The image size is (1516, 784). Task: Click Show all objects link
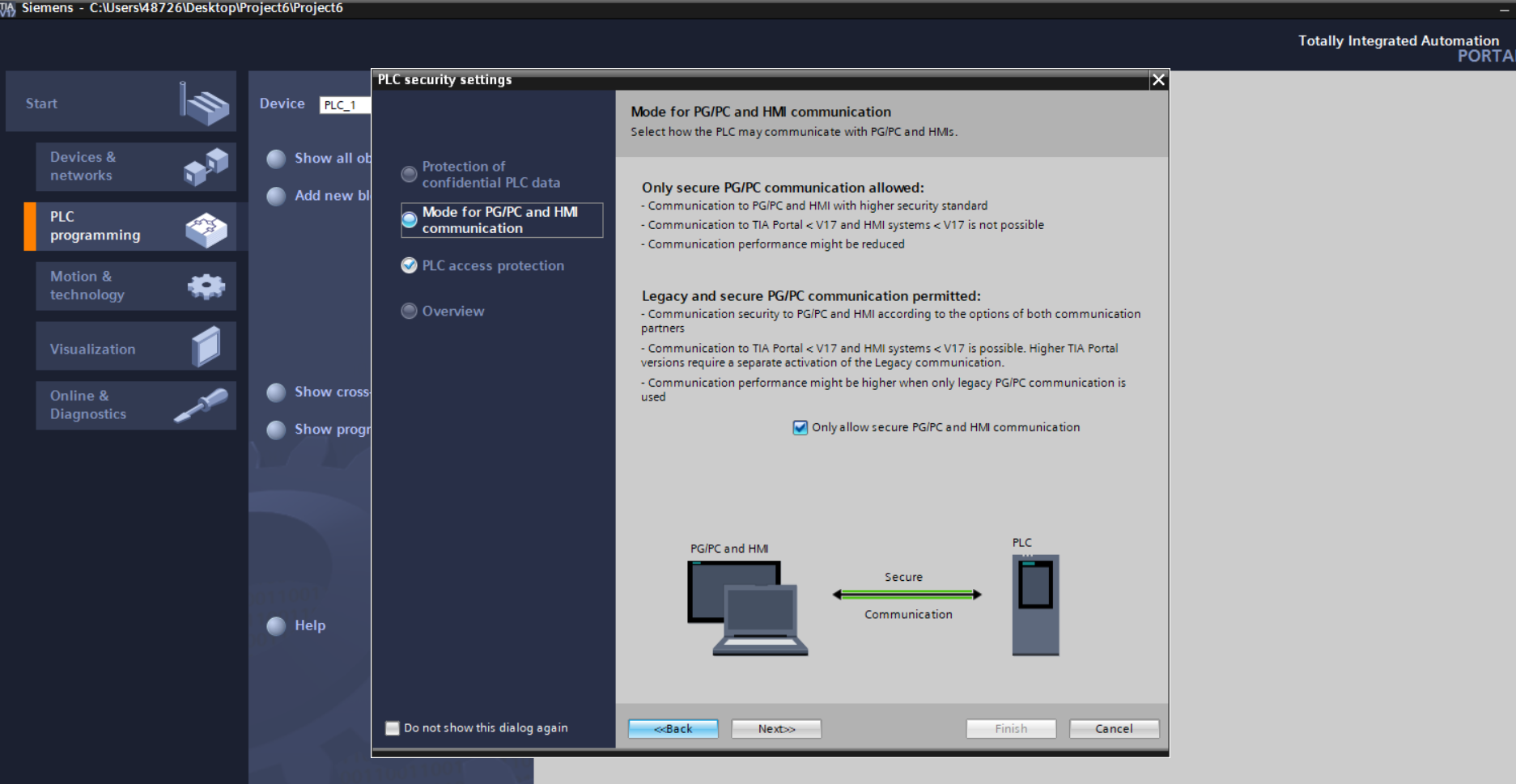pos(333,159)
